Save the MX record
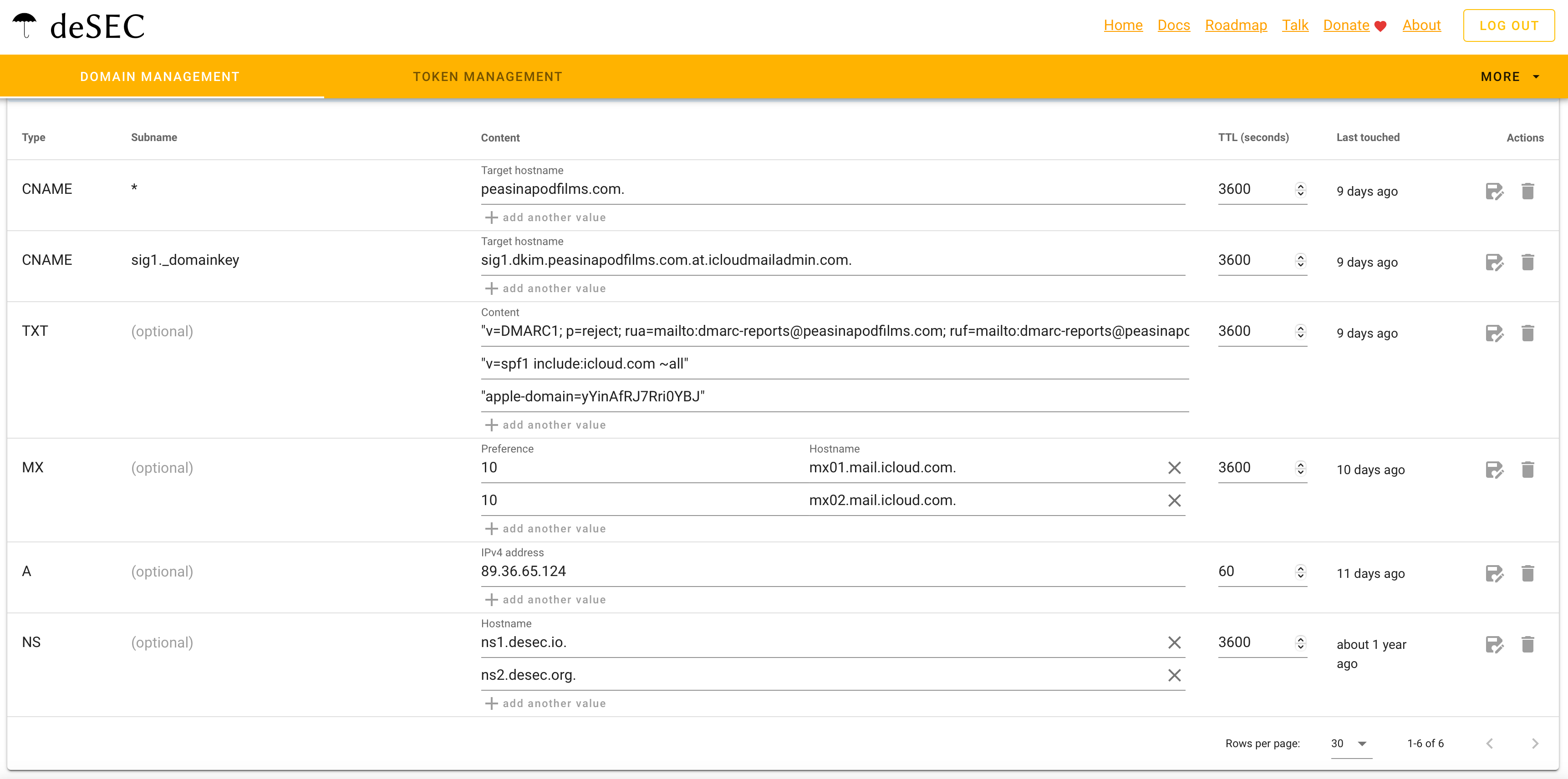This screenshot has height=779, width=1568. coord(1494,470)
